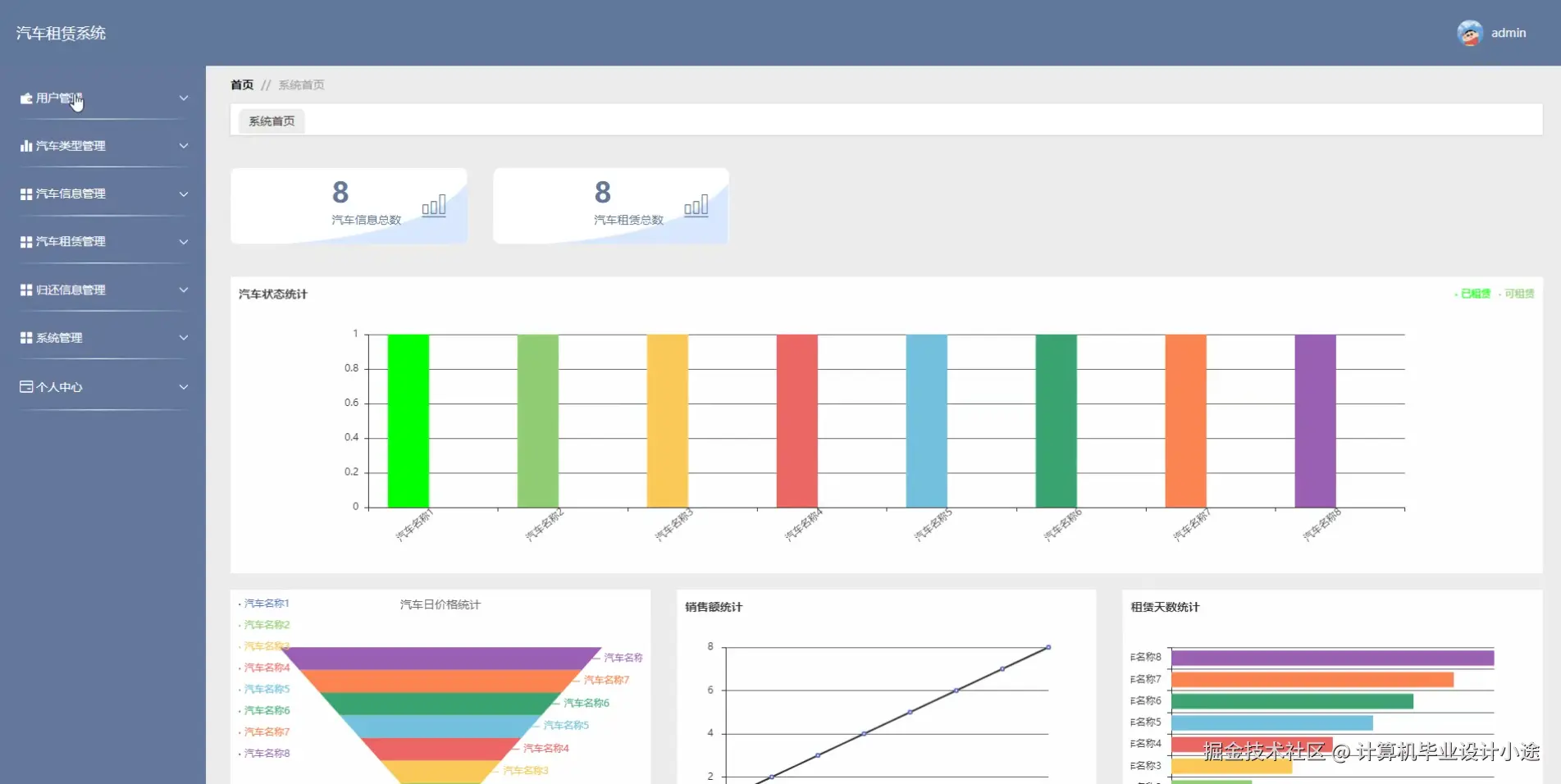Screen dimensions: 1561x784
Task: Click the orange funnel segment
Action: [x=441, y=681]
